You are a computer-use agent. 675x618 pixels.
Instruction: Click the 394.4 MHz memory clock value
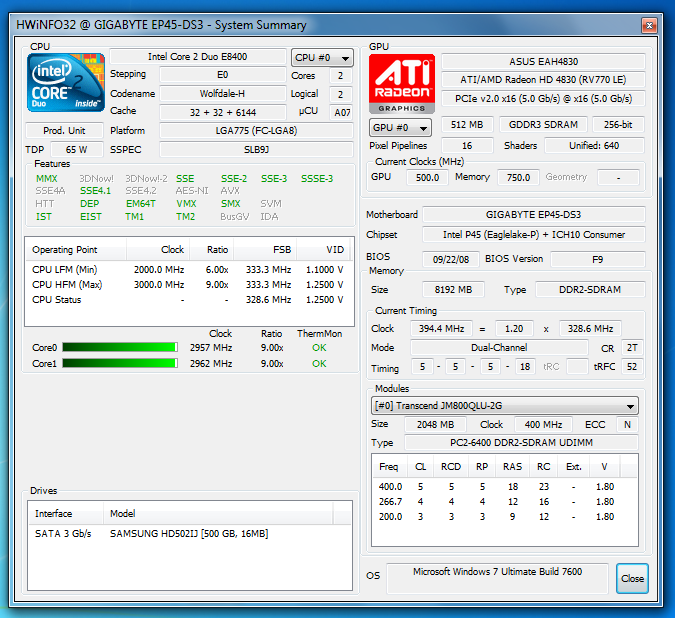click(x=442, y=328)
